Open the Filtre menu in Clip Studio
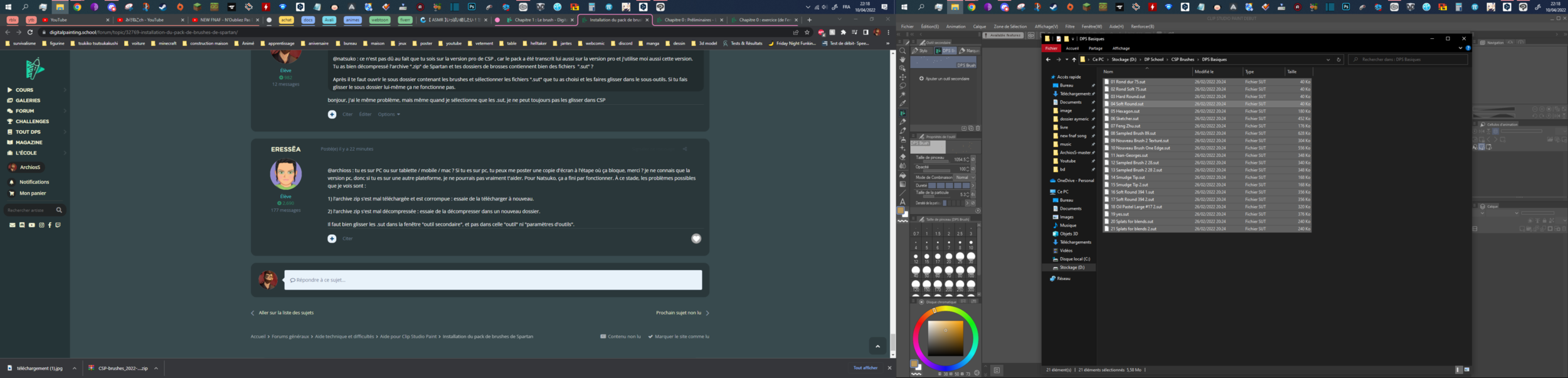The width and height of the screenshot is (1568, 378). point(1070,26)
